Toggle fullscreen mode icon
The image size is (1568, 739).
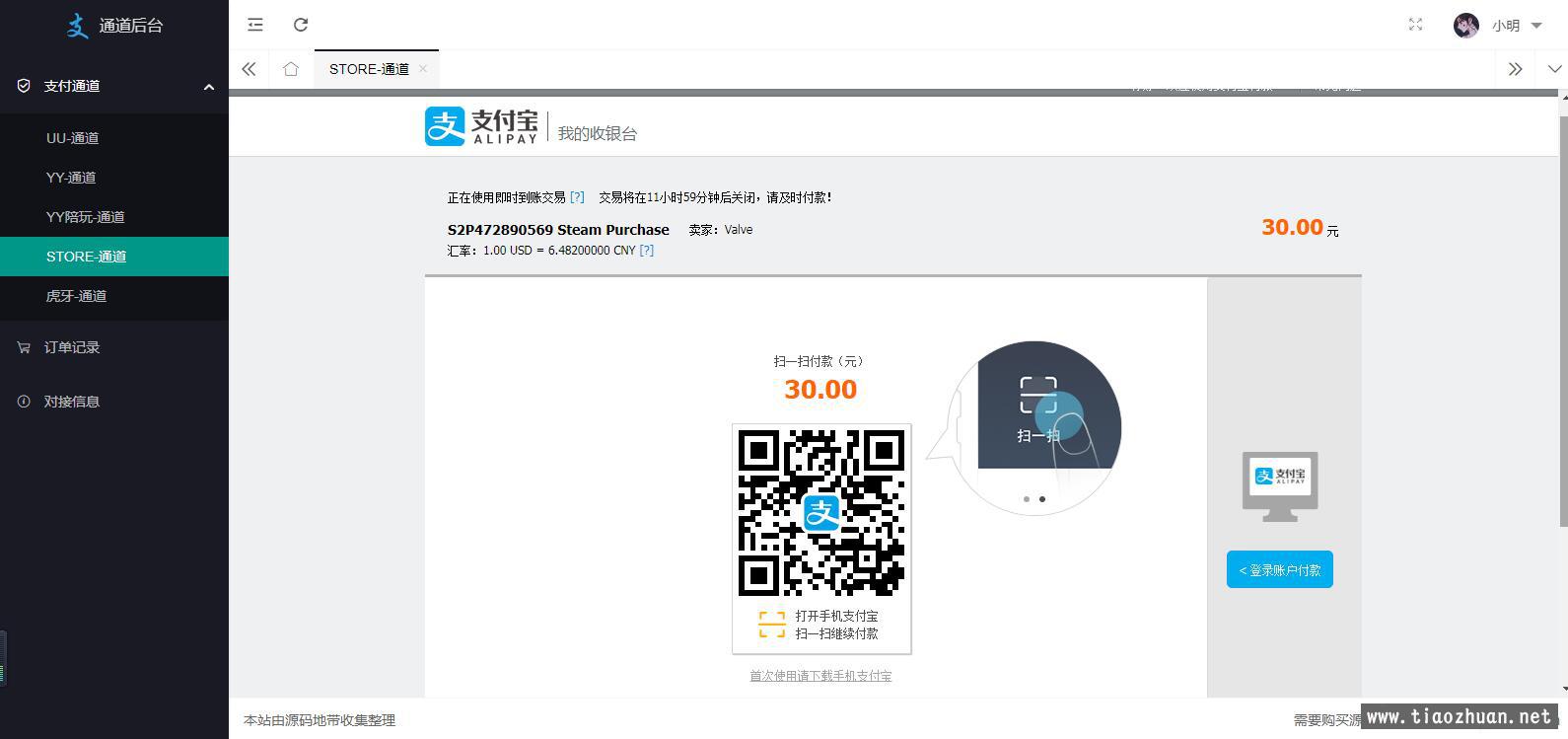point(1415,25)
